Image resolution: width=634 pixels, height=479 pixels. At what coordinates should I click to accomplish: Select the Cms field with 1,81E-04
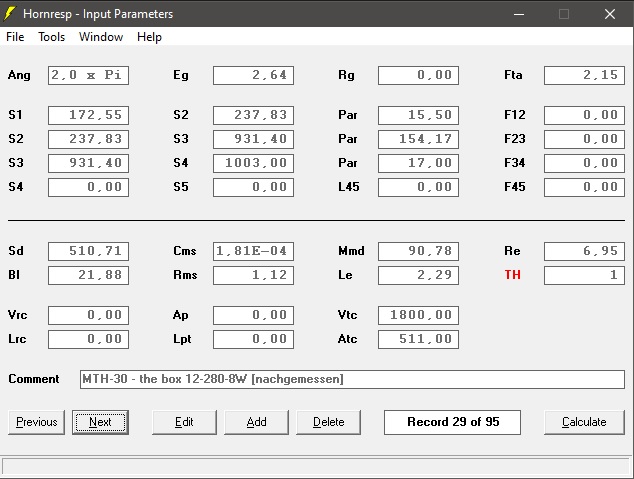point(254,251)
